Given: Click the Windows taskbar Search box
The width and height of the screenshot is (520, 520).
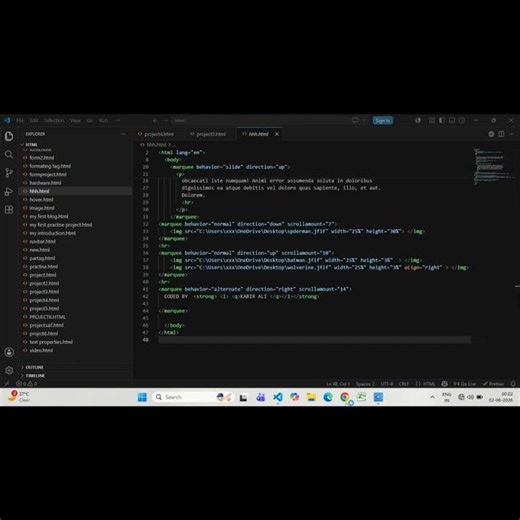Looking at the screenshot, I should point(193,397).
